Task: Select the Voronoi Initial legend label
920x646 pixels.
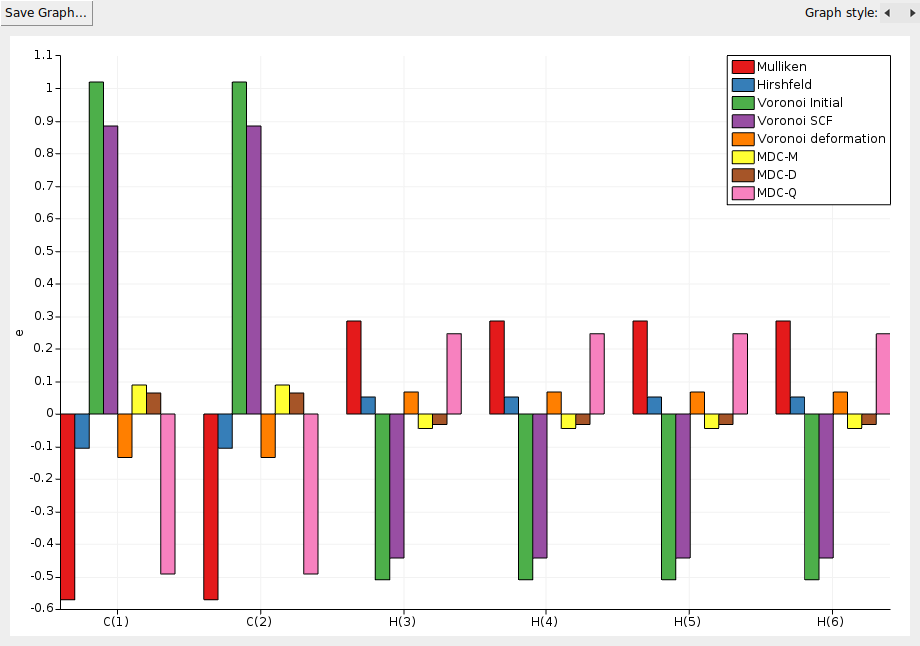Action: (802, 102)
